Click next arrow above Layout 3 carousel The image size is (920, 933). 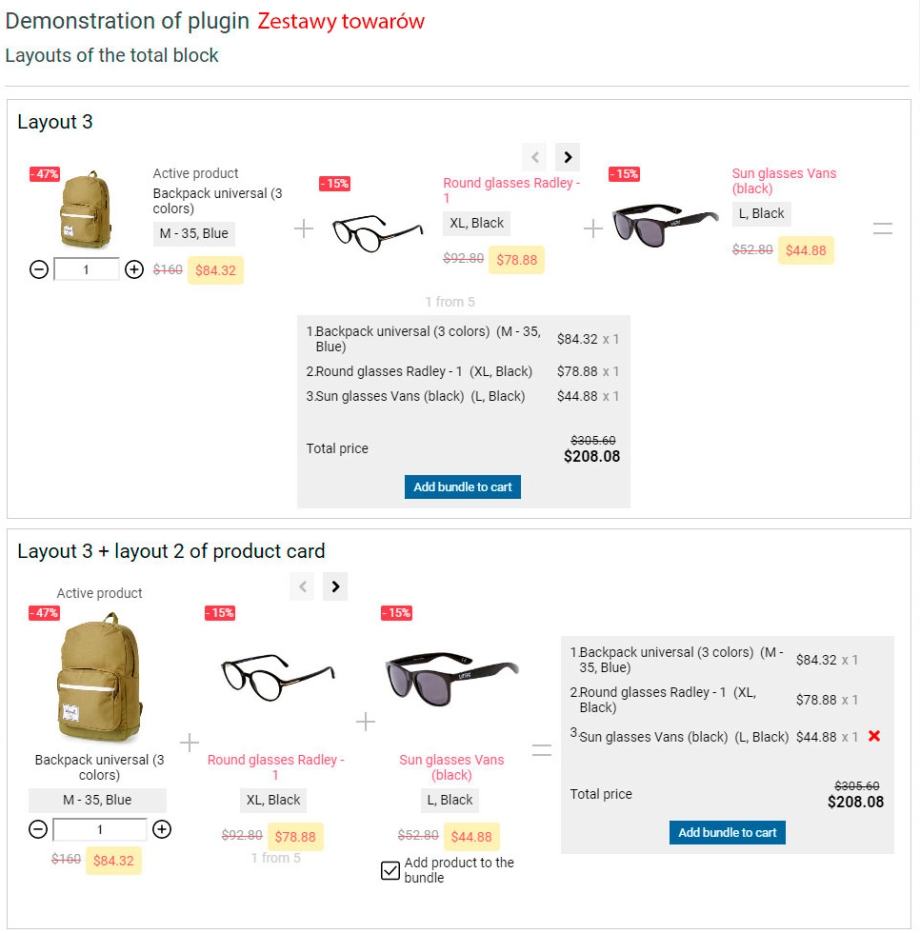[x=567, y=157]
